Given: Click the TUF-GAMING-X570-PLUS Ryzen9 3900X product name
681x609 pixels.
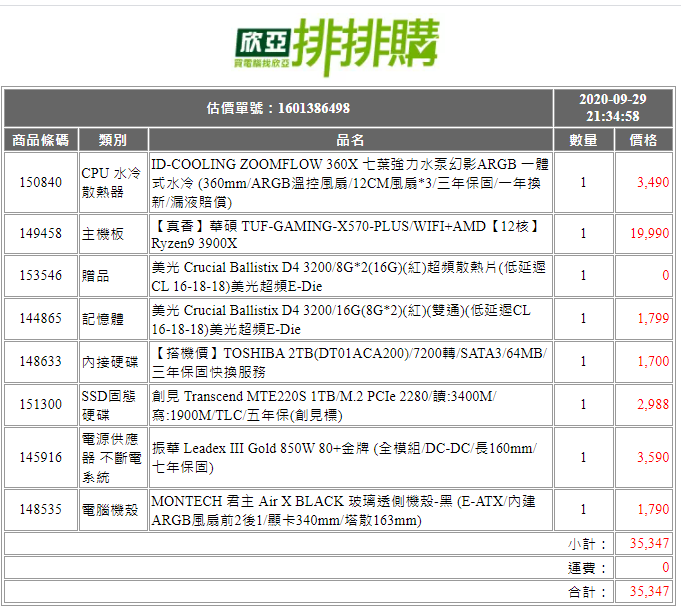Looking at the screenshot, I should pos(346,235).
